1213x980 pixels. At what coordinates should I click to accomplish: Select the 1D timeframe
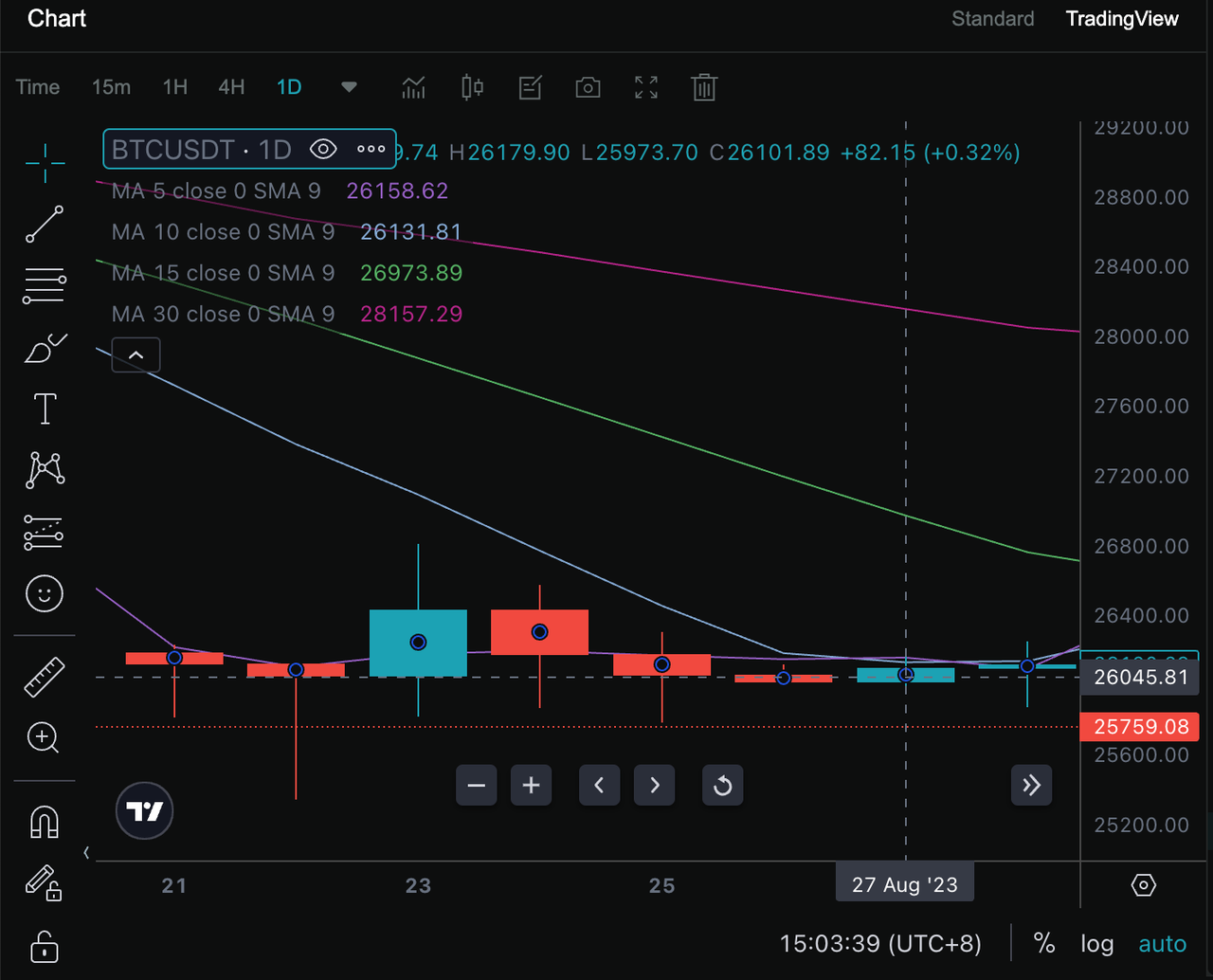click(289, 87)
